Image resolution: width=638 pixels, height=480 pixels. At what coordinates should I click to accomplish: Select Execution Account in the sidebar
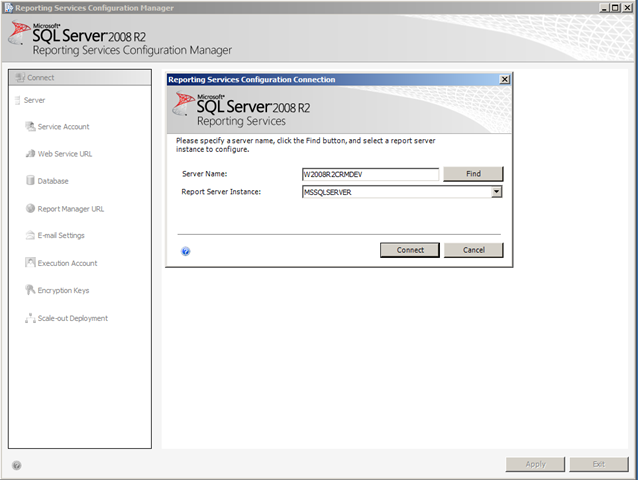[68, 263]
